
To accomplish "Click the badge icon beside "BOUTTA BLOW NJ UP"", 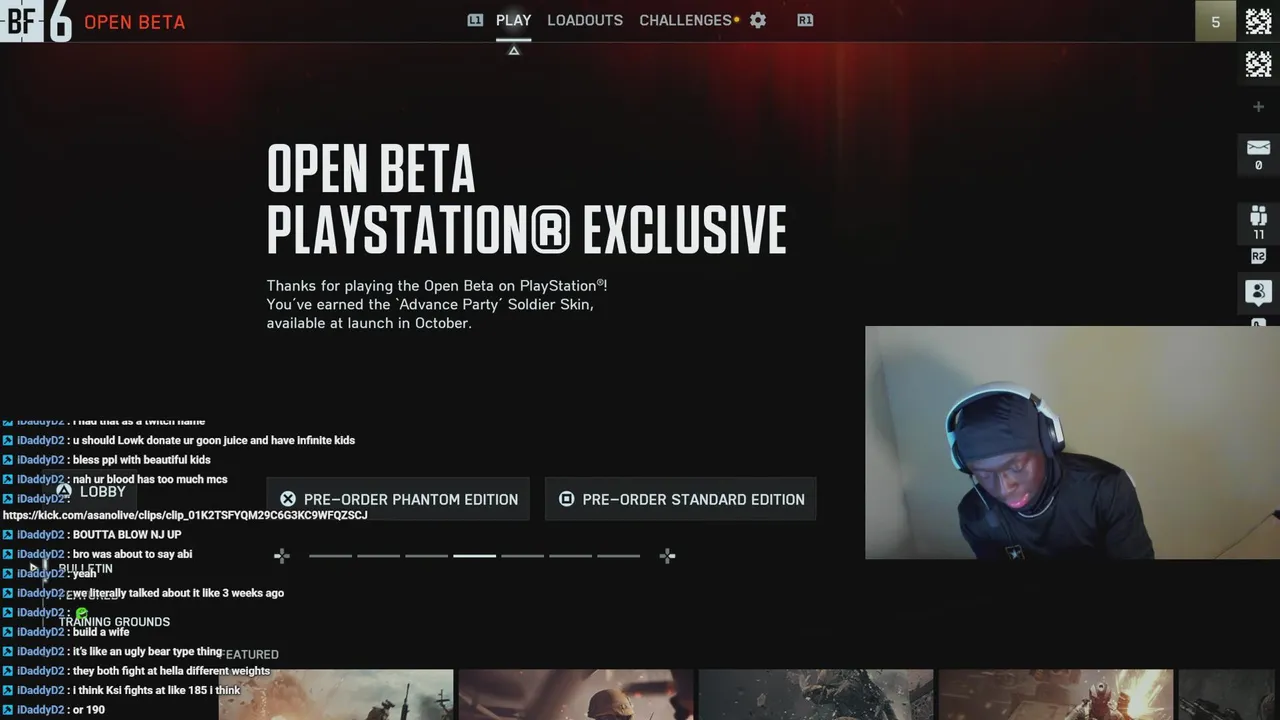I will 8,535.
